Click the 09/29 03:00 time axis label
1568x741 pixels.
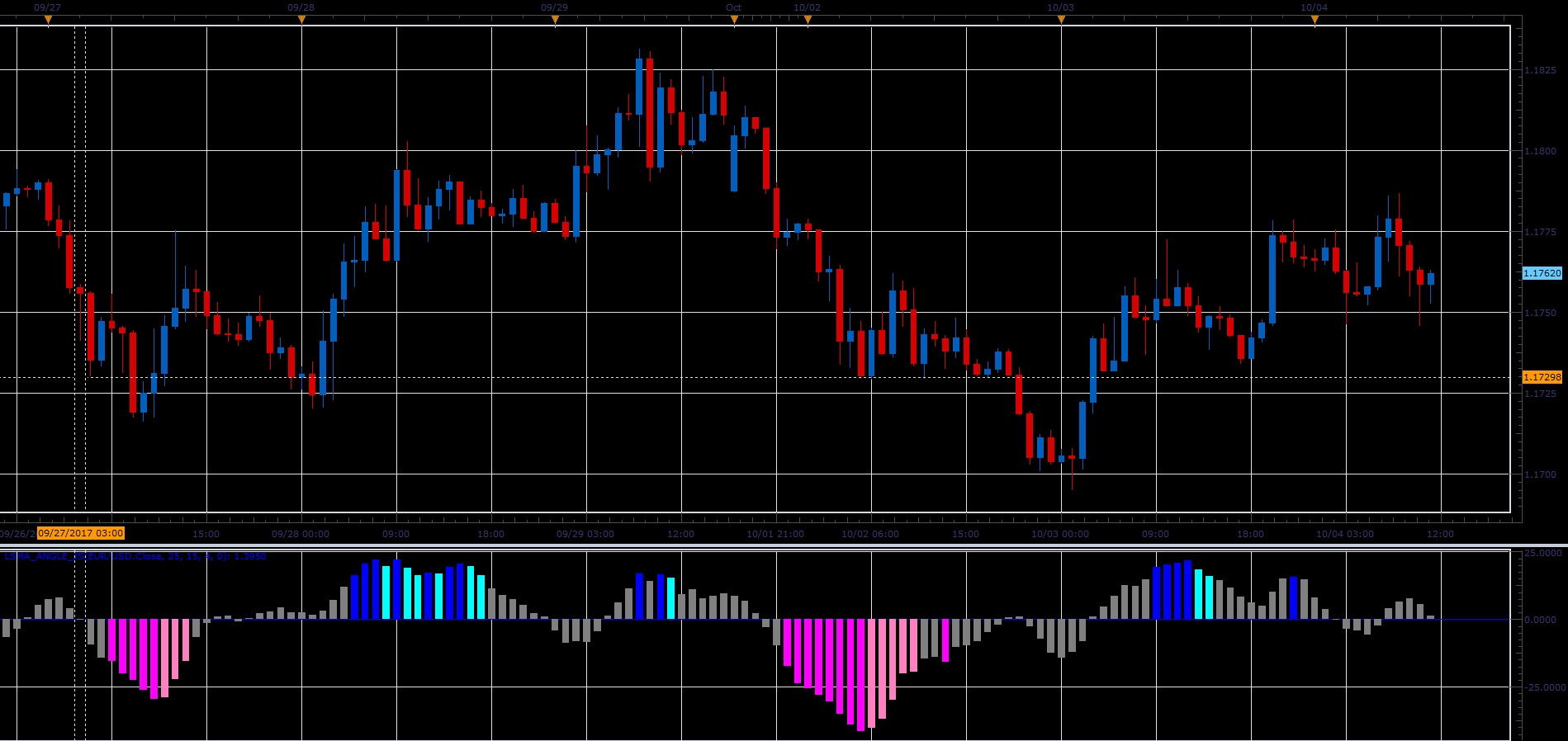pos(585,534)
